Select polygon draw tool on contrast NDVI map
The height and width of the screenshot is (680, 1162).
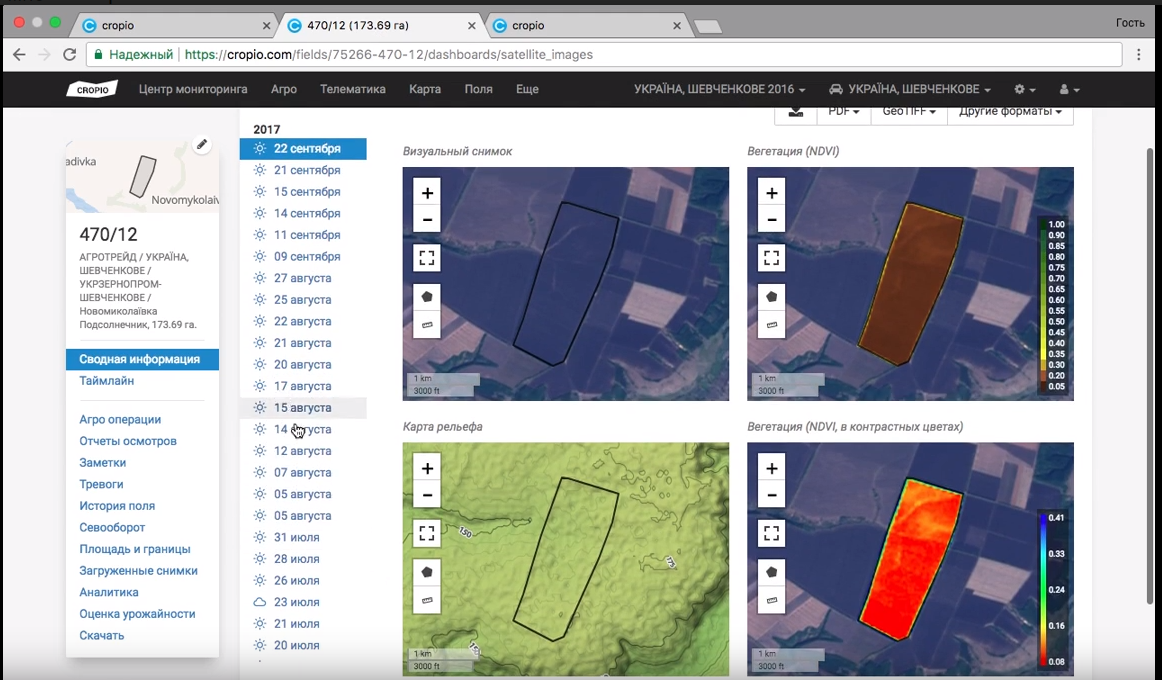pyautogui.click(x=771, y=572)
